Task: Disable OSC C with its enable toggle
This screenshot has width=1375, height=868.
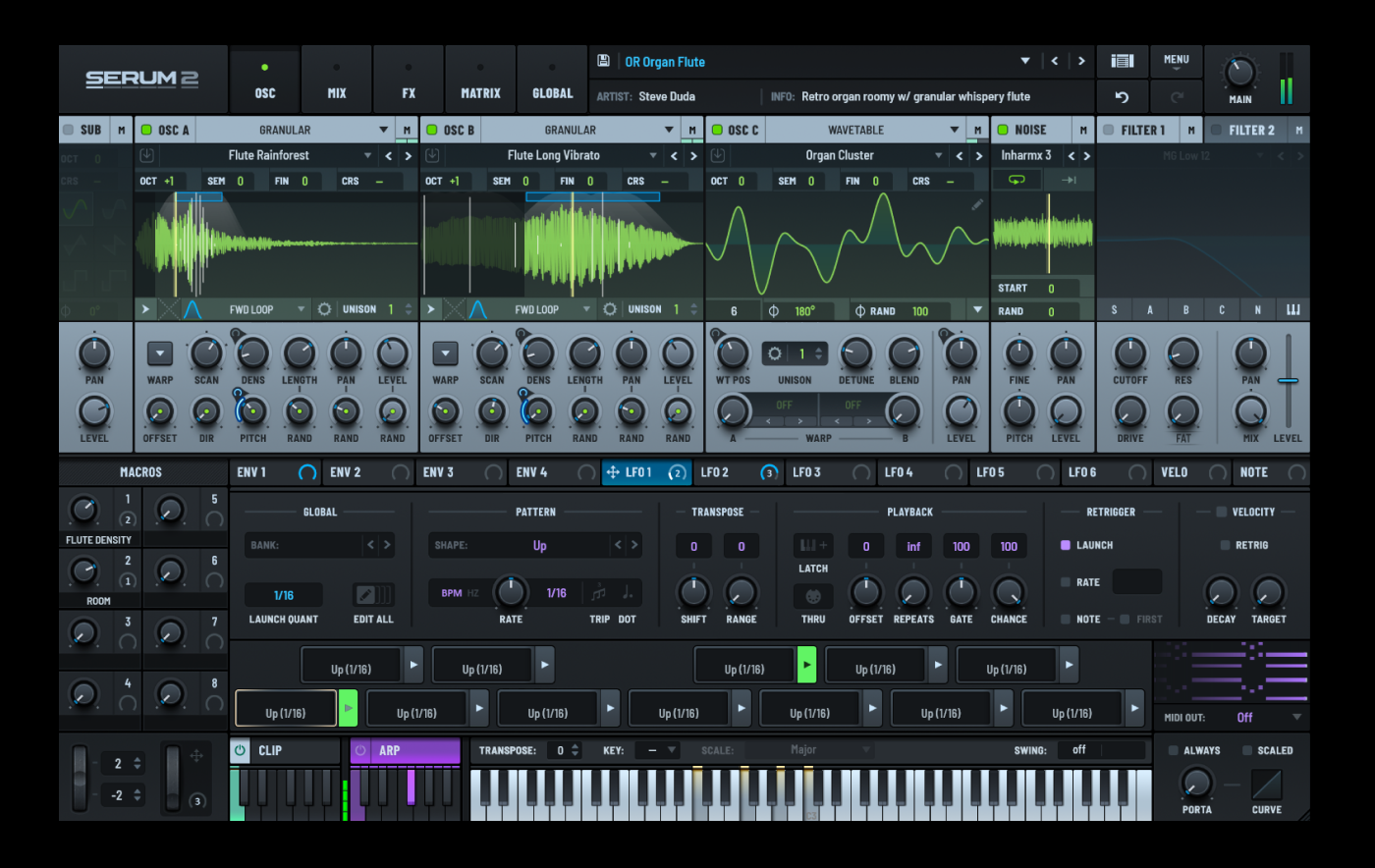Action: [x=717, y=130]
